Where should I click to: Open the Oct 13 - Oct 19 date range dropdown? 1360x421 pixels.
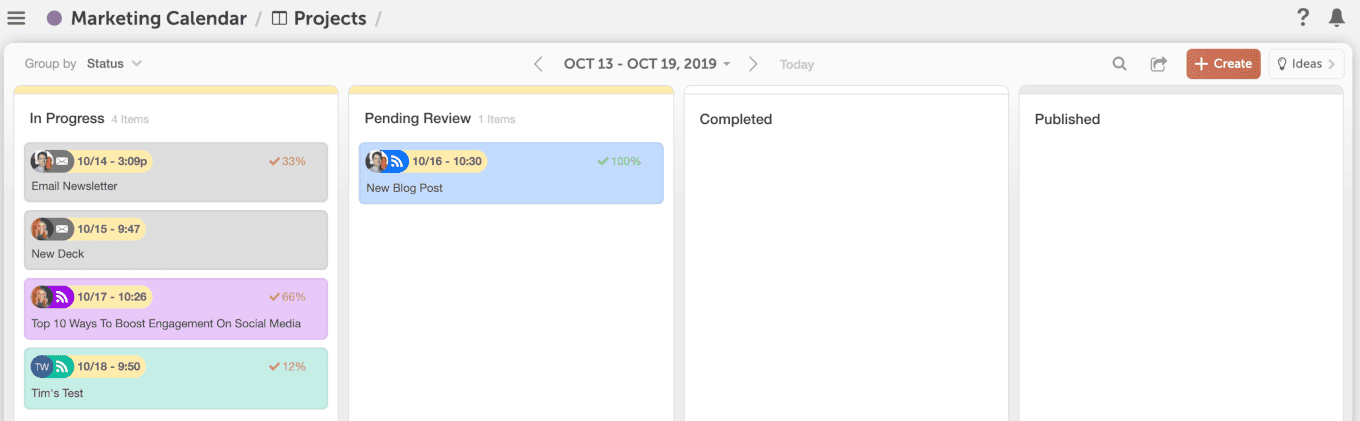pyautogui.click(x=647, y=64)
